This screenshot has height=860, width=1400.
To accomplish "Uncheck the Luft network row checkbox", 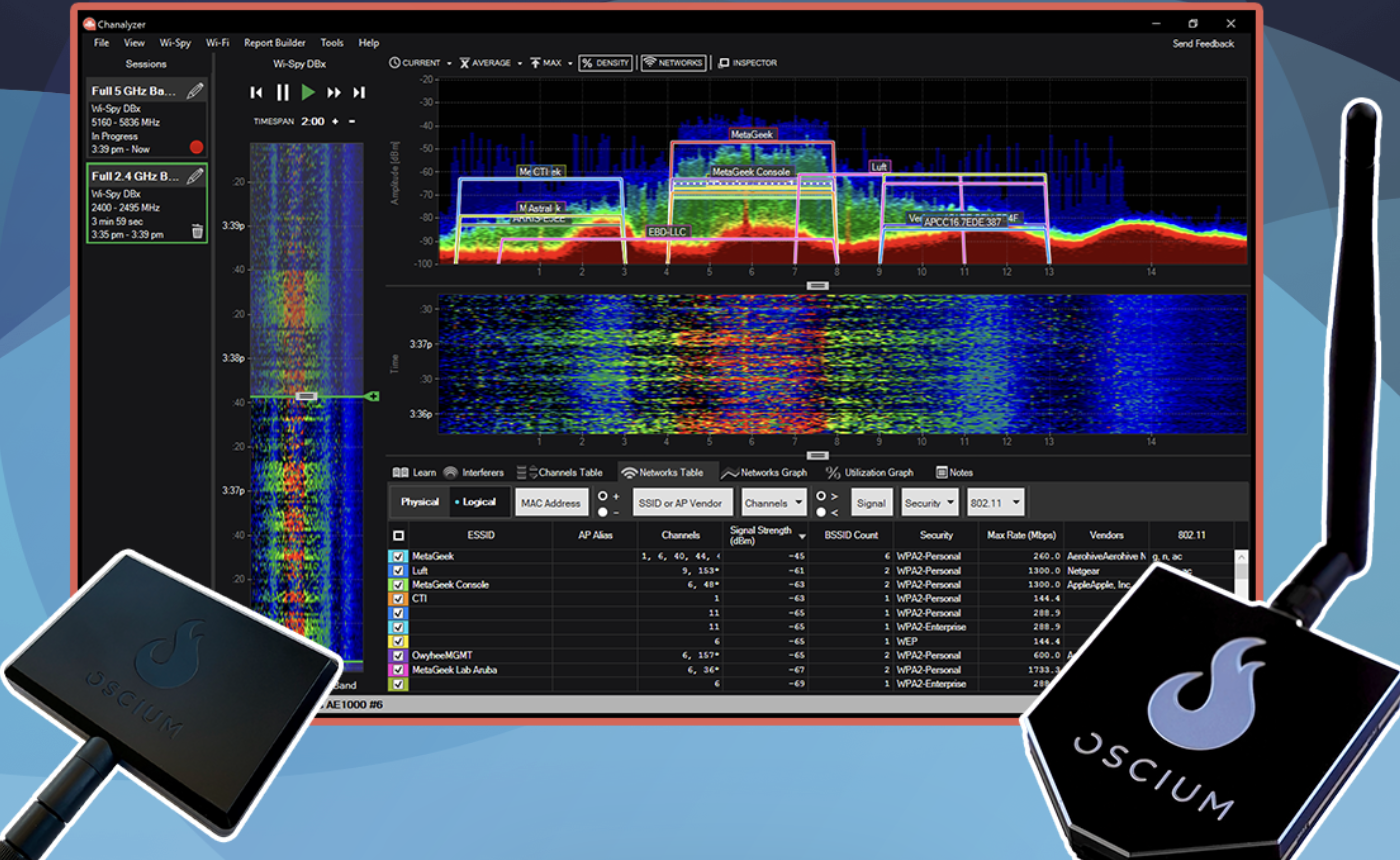I will [x=398, y=571].
